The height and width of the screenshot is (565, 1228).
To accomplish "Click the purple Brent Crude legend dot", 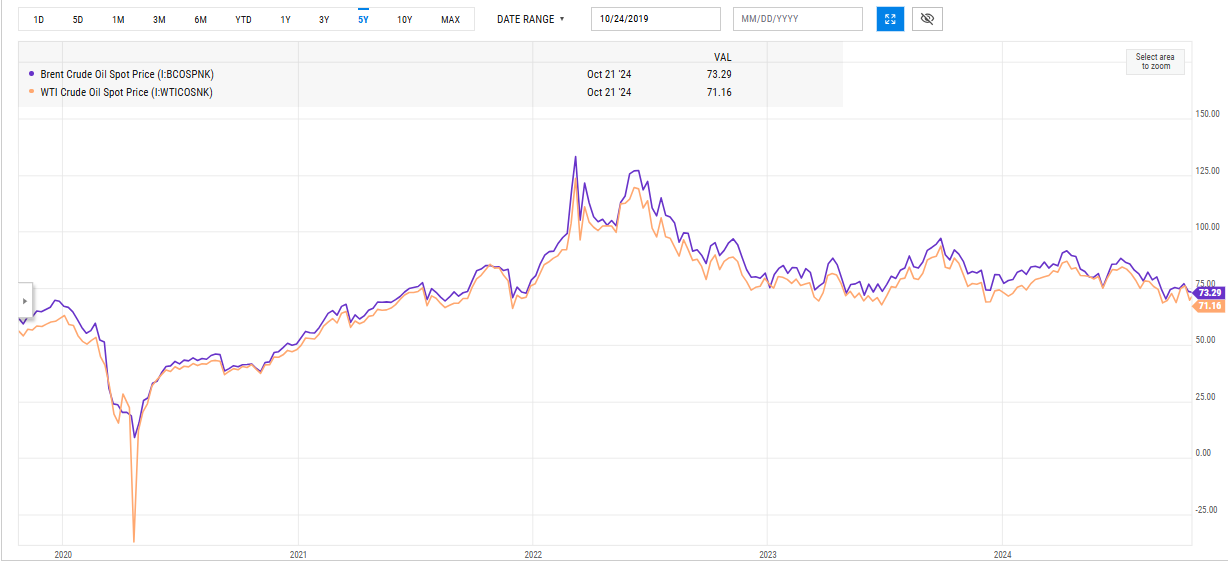I will [31, 74].
